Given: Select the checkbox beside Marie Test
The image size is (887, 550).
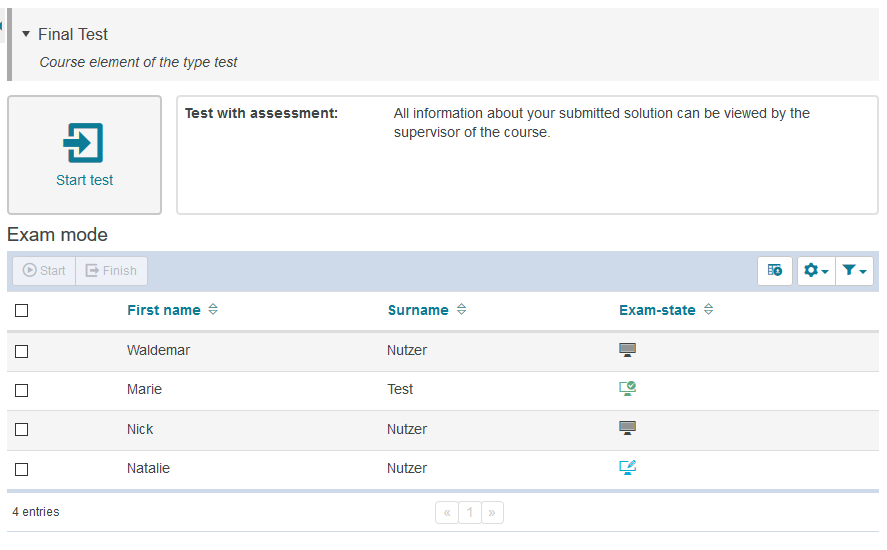Looking at the screenshot, I should [x=22, y=390].
